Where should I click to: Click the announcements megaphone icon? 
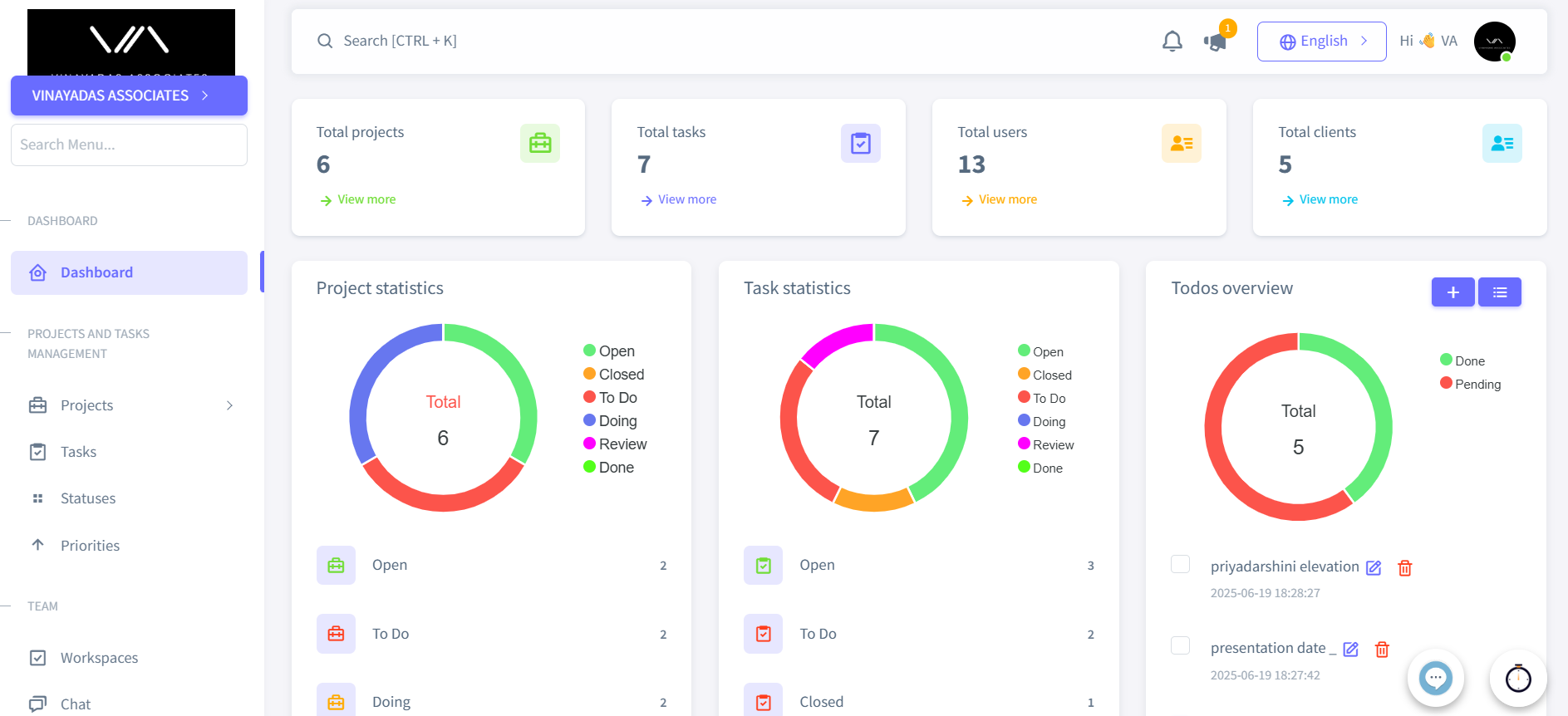pyautogui.click(x=1215, y=42)
